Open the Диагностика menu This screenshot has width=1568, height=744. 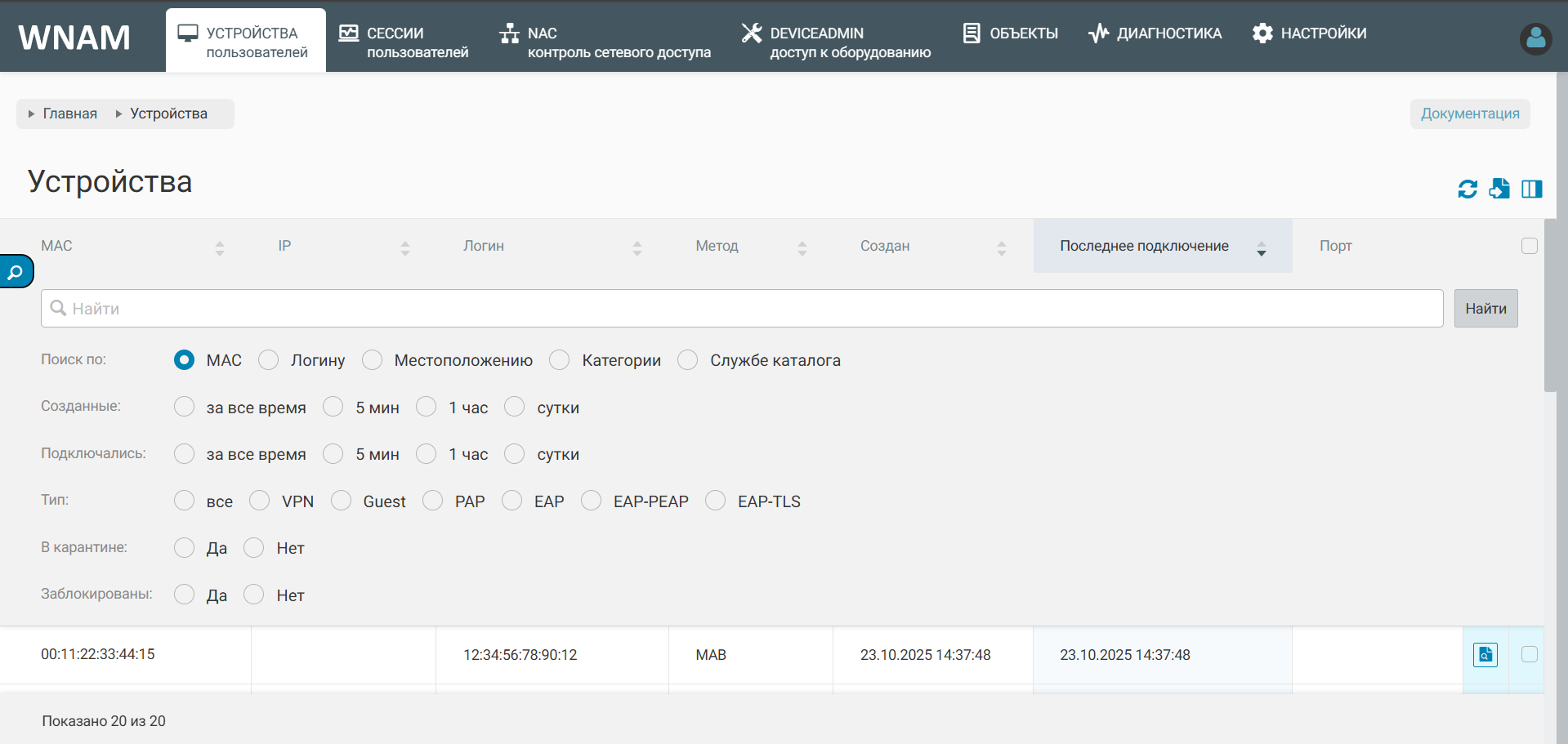pyautogui.click(x=1155, y=33)
